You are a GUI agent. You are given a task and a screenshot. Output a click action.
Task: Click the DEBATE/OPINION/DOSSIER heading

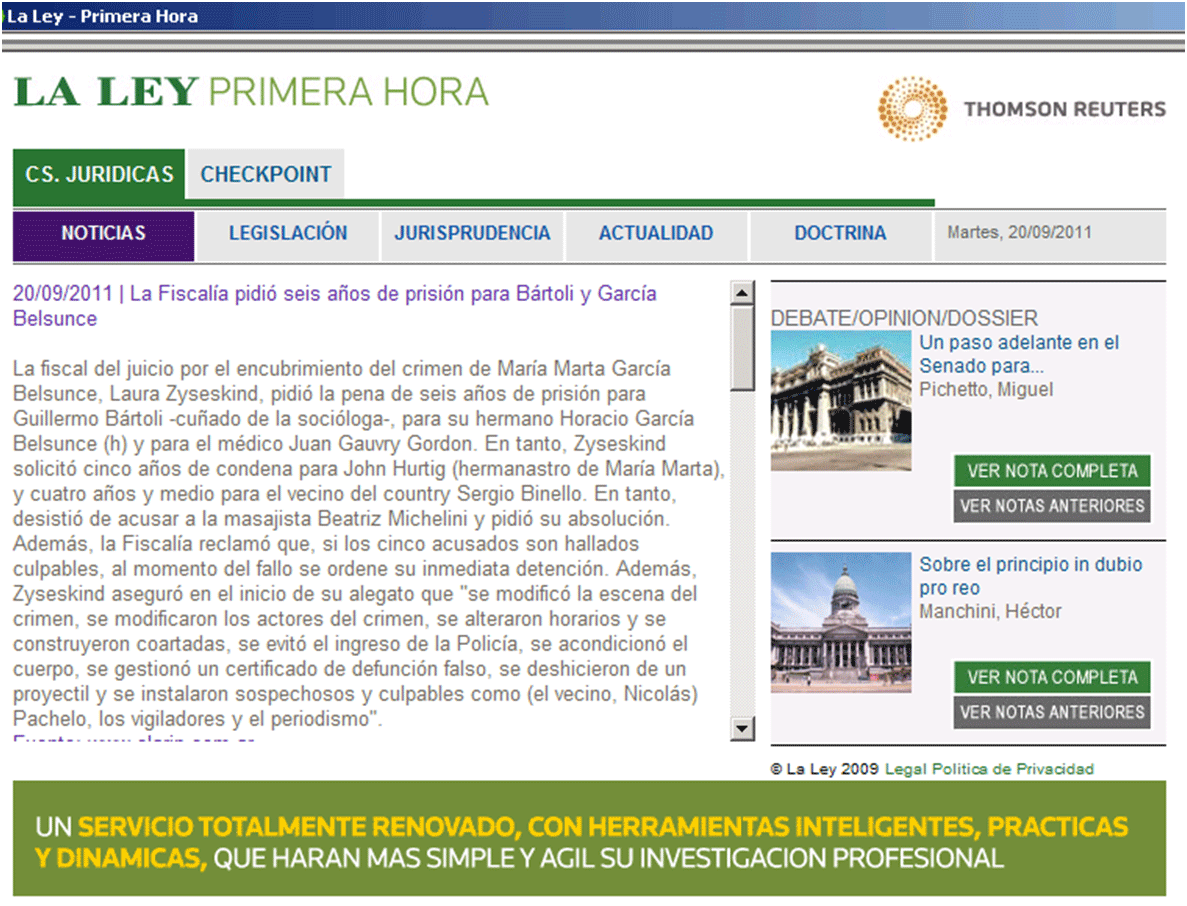click(x=905, y=319)
